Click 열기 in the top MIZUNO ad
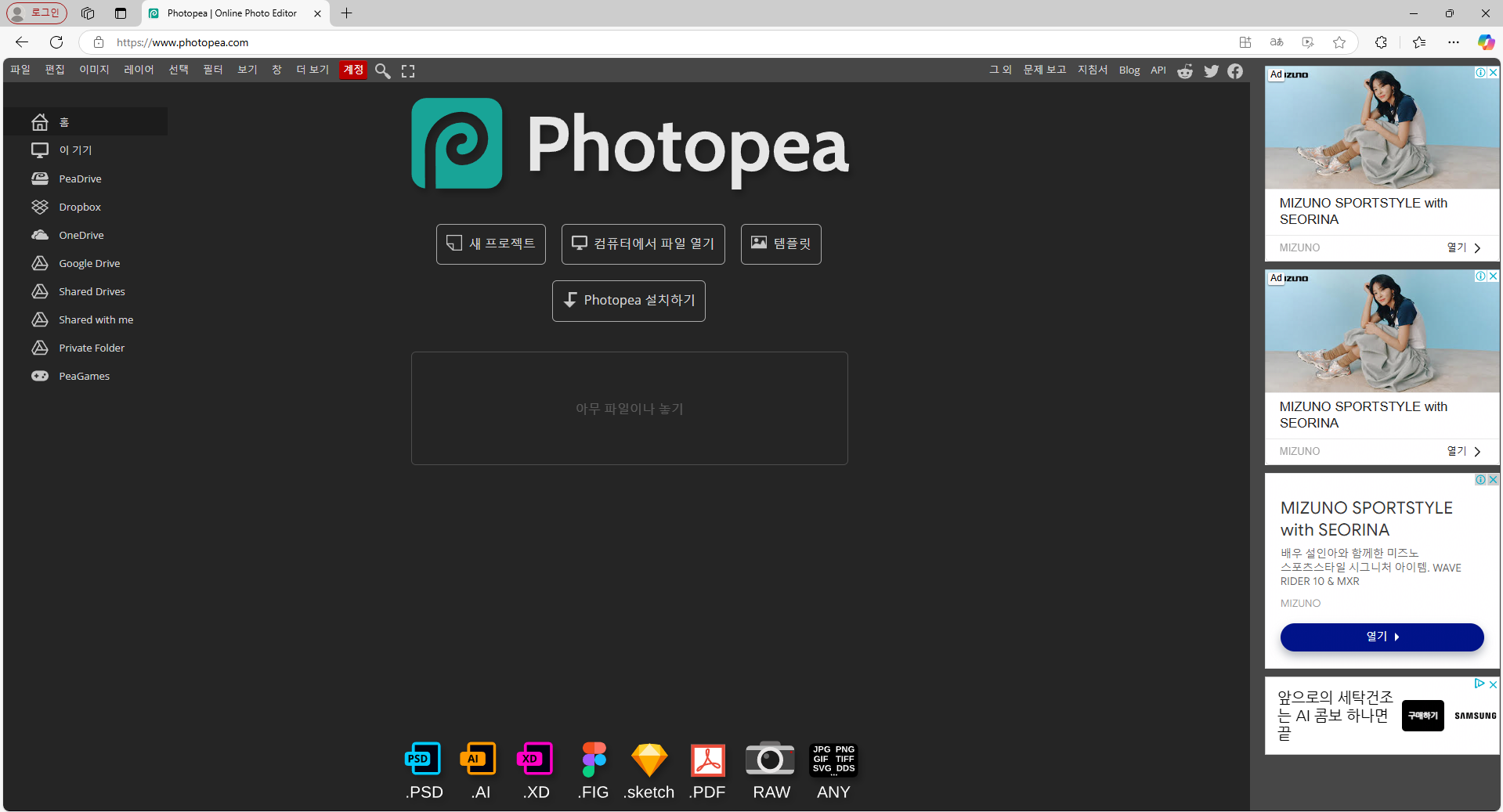This screenshot has height=812, width=1503. click(1463, 247)
